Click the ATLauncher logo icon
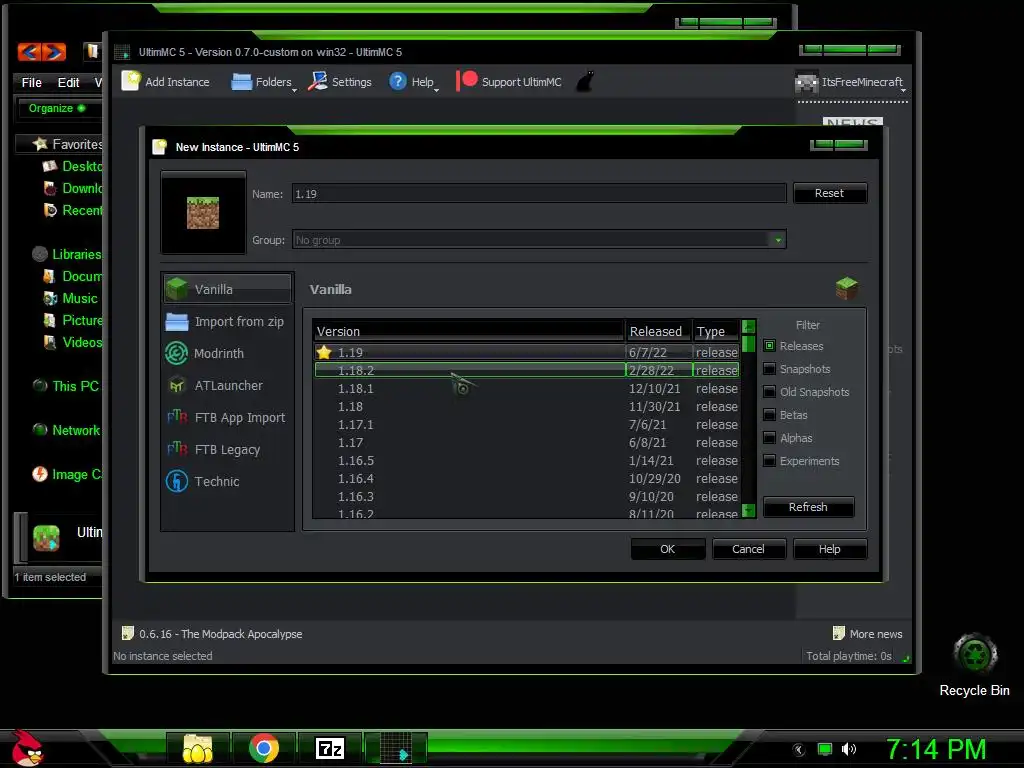The width and height of the screenshot is (1024, 768). pyautogui.click(x=176, y=385)
